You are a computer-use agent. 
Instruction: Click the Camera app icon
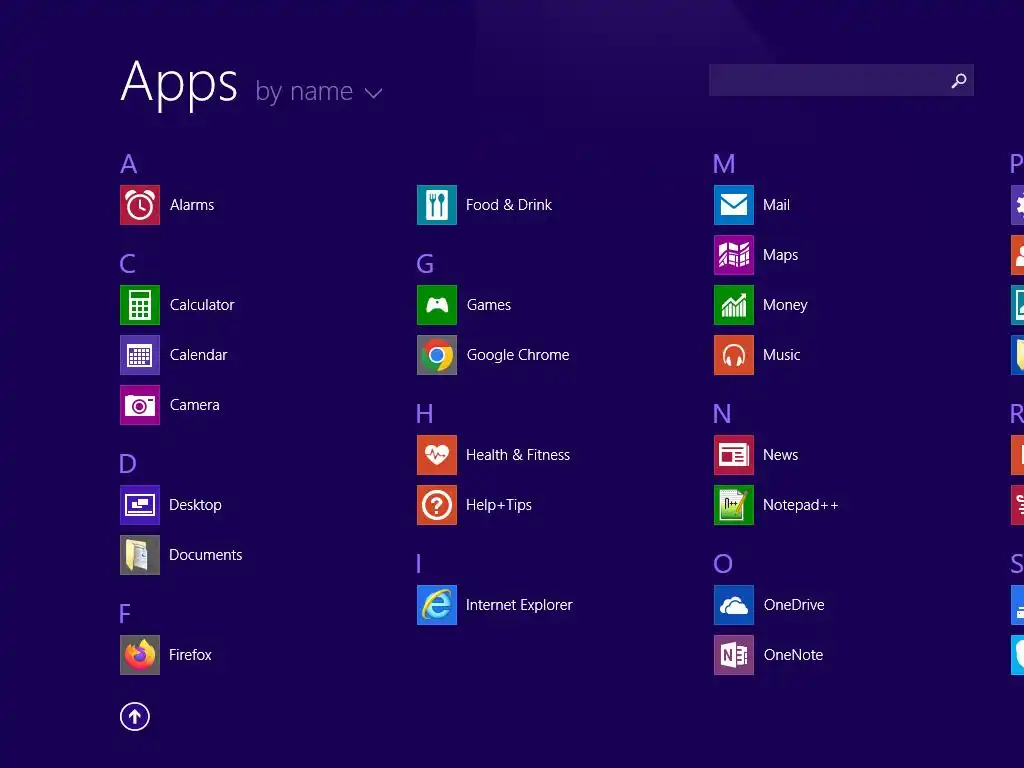point(140,405)
